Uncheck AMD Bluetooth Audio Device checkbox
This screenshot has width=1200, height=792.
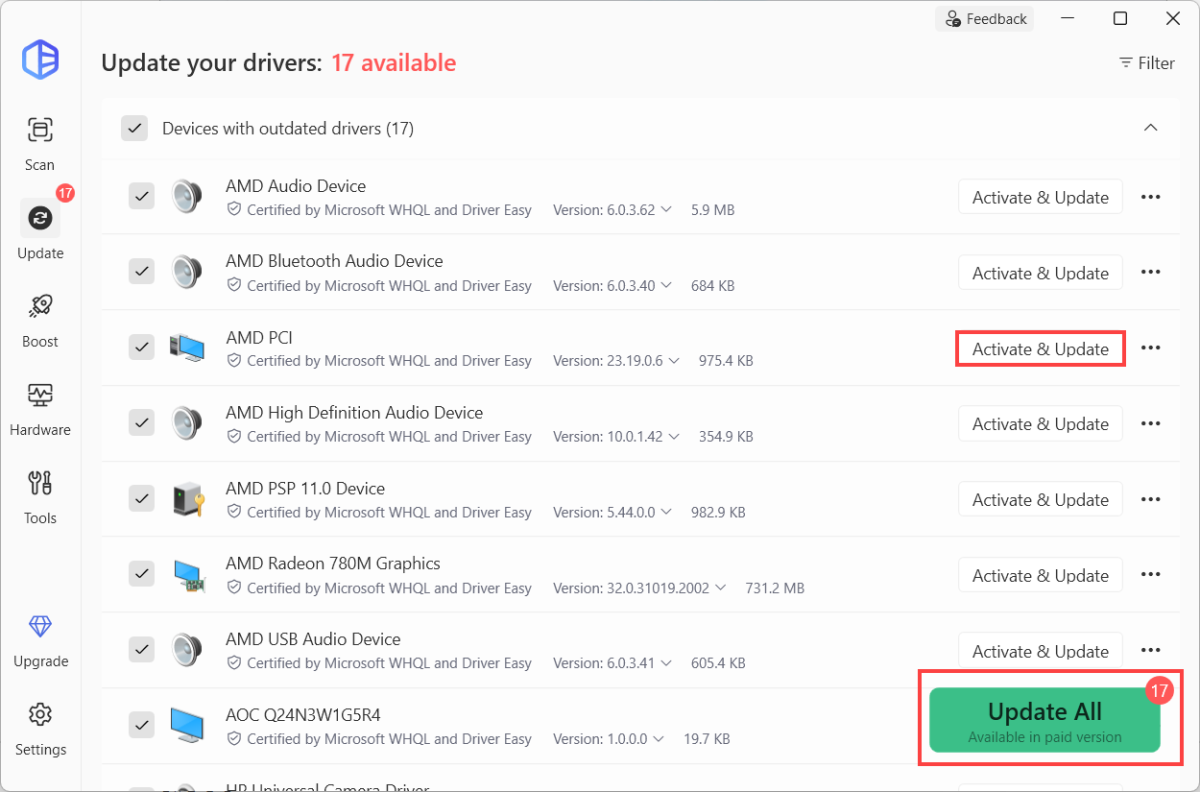[x=141, y=272]
